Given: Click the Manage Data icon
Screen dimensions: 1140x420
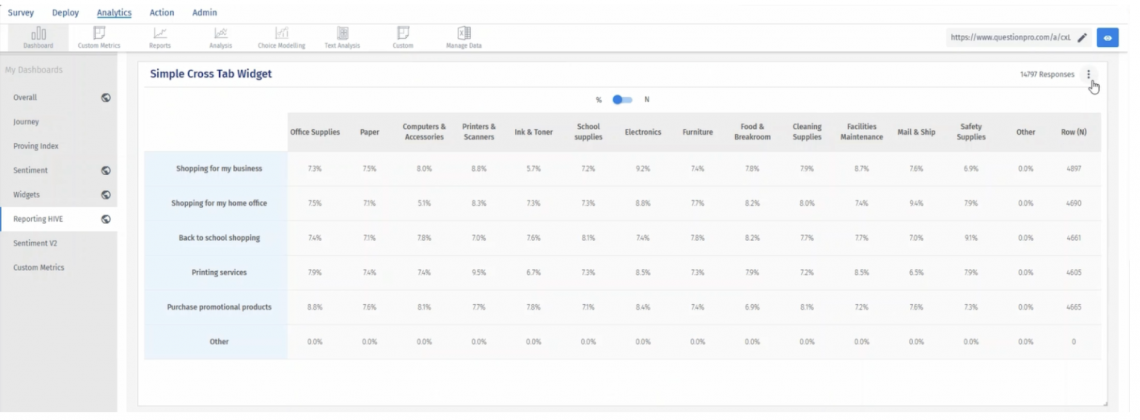Looking at the screenshot, I should click(464, 37).
